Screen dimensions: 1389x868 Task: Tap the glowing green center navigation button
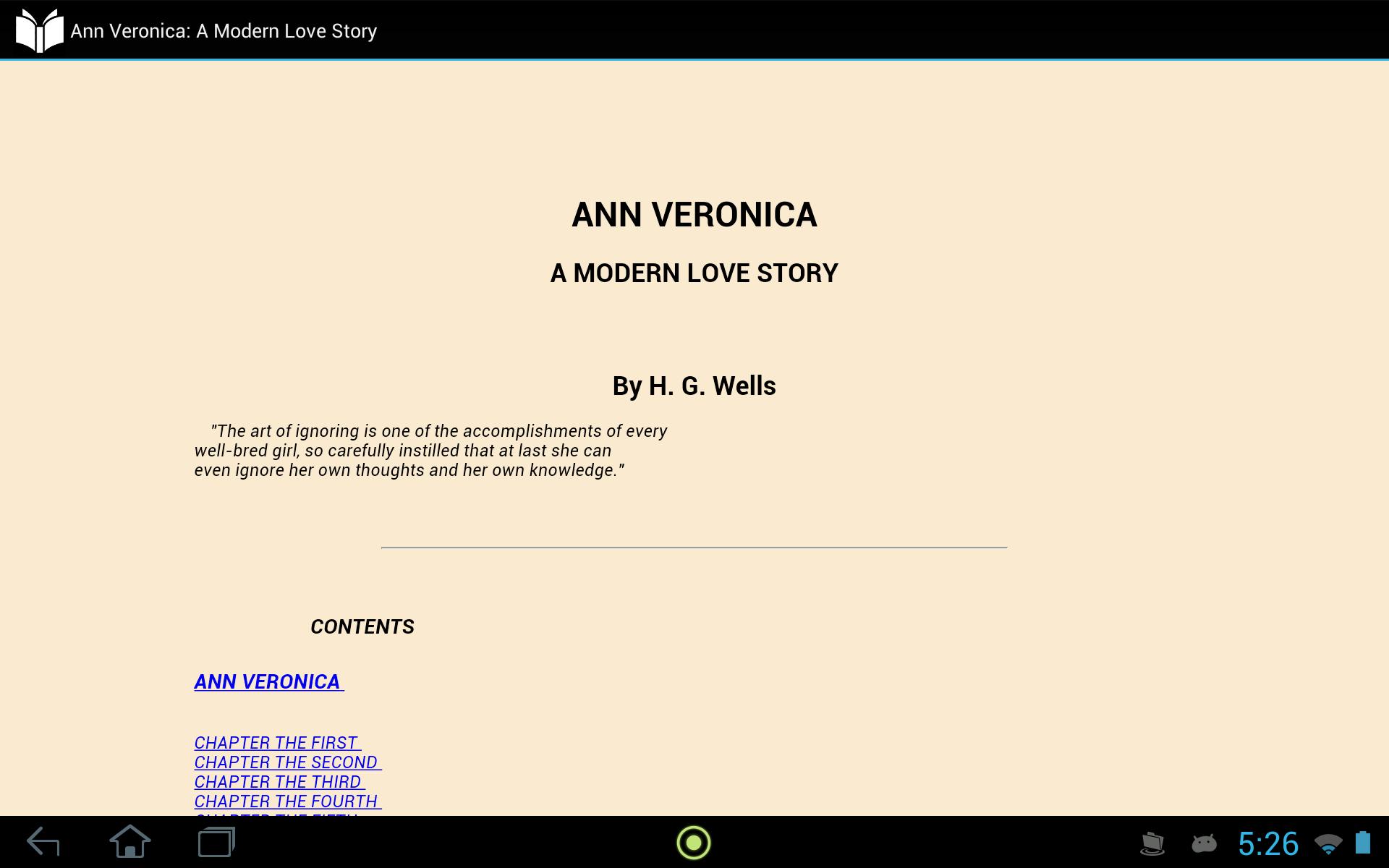(694, 843)
